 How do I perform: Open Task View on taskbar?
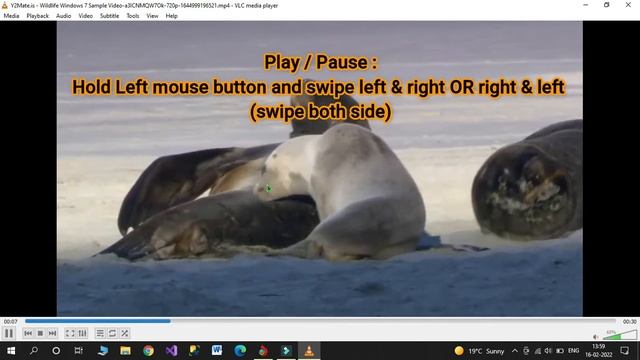(x=78, y=351)
